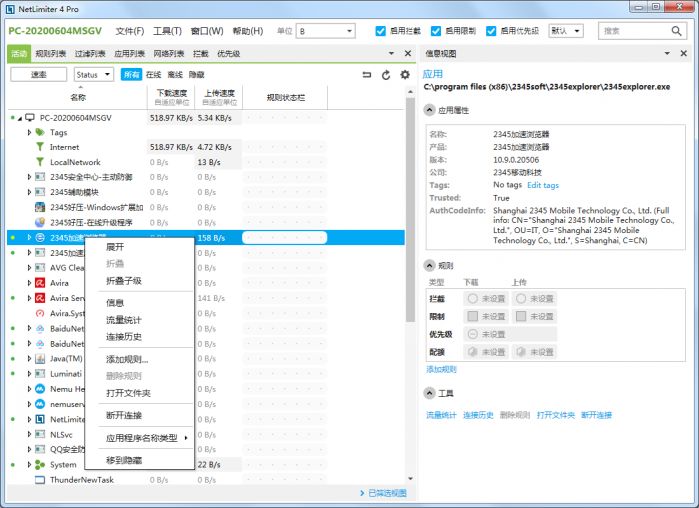The width and height of the screenshot is (699, 508).
Task: Click the search magnifier icon
Action: point(676,31)
